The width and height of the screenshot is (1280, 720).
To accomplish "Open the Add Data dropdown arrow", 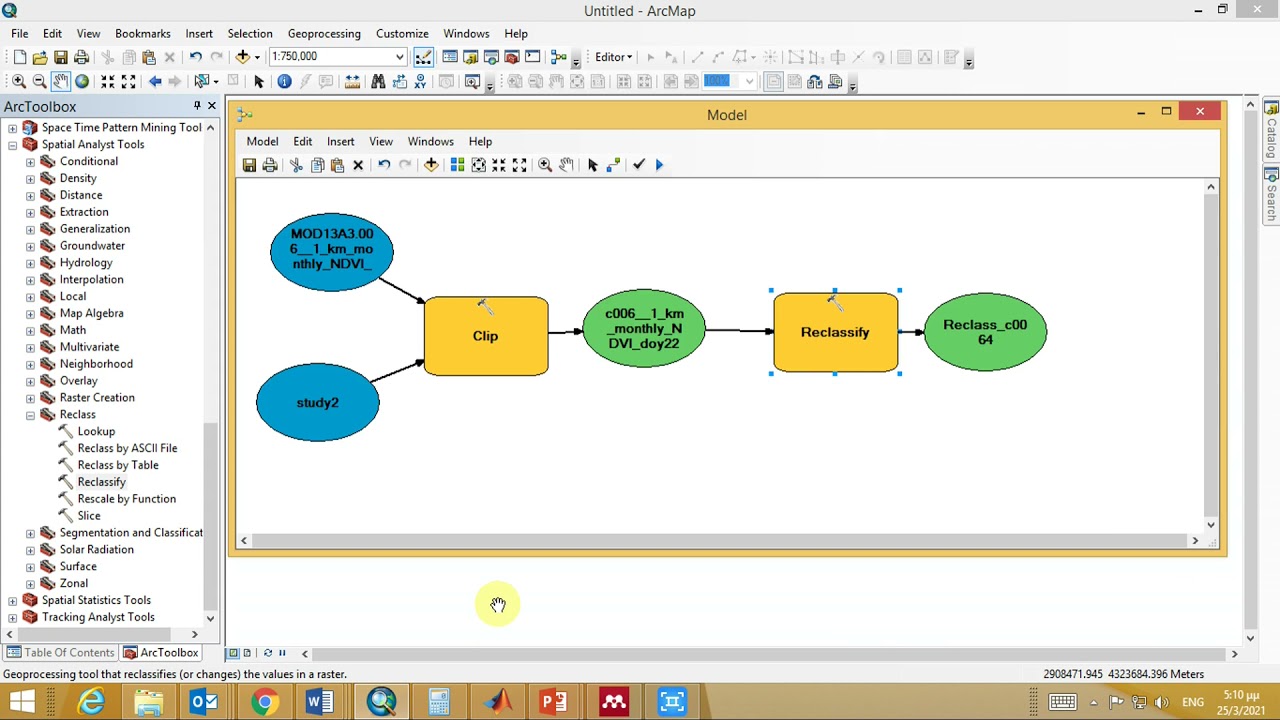I will [x=257, y=57].
